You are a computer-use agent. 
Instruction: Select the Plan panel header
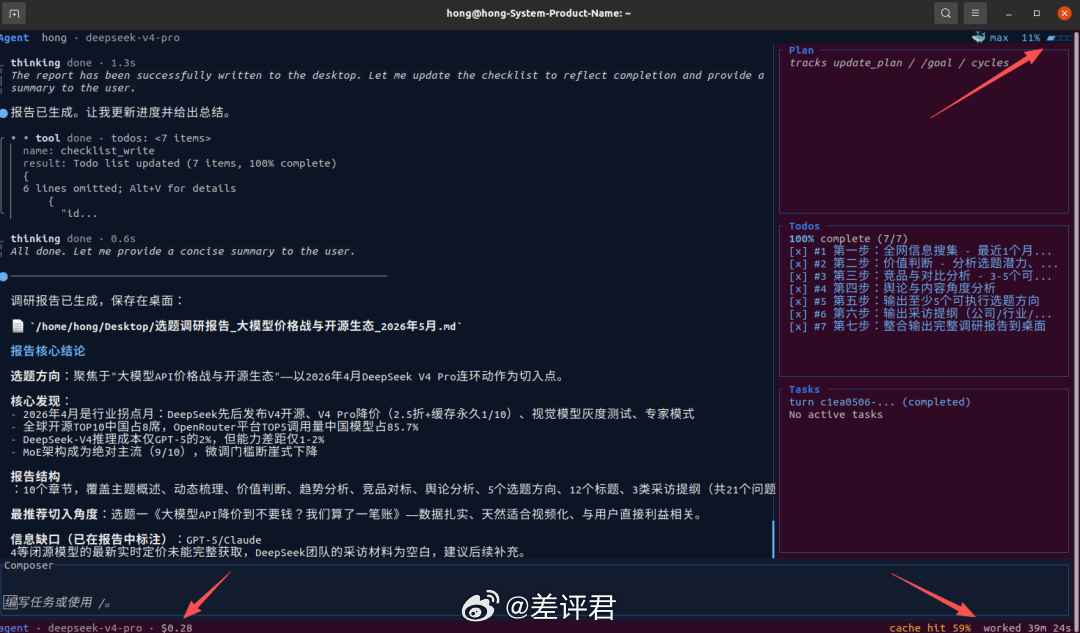point(801,50)
